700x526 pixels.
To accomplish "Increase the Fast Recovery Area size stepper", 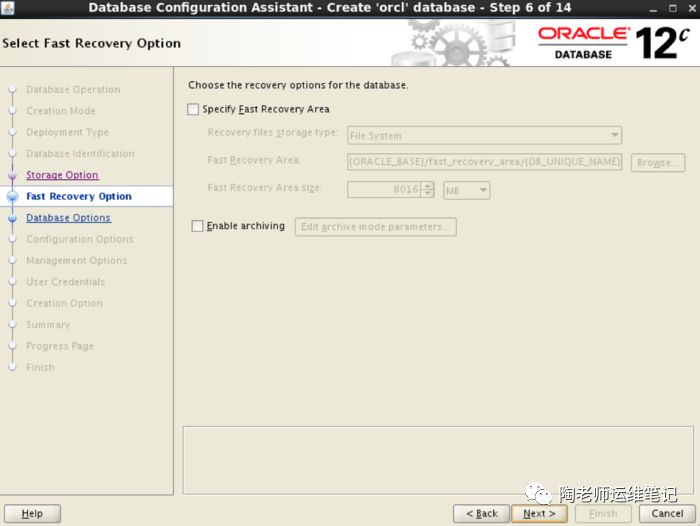I will pyautogui.click(x=428, y=186).
